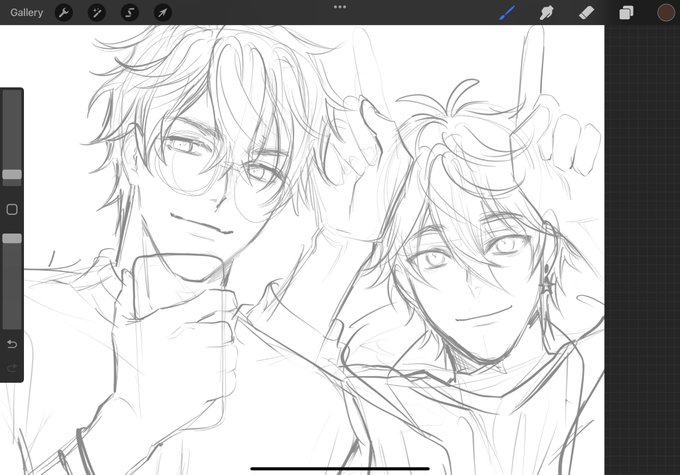The image size is (680, 475).
Task: Open the brown color swatch picker
Action: (x=666, y=13)
